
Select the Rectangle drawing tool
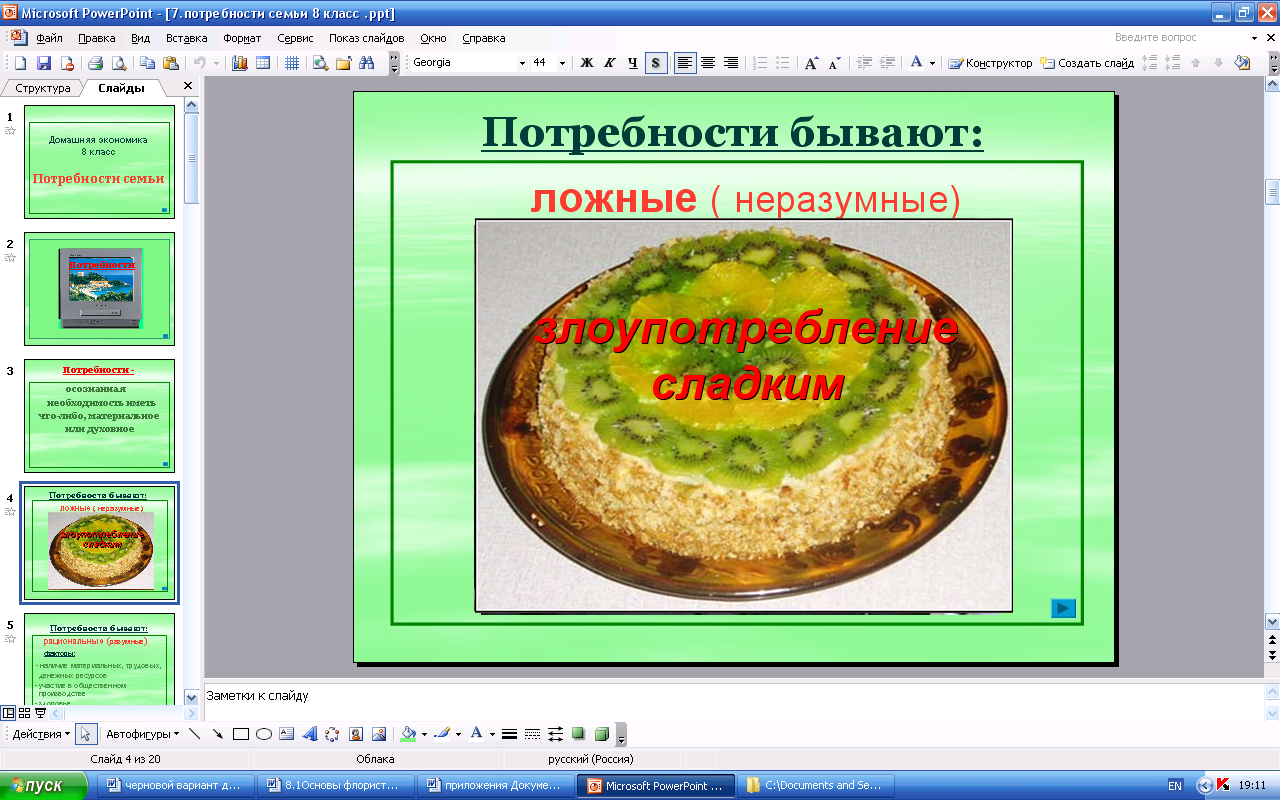tap(241, 734)
